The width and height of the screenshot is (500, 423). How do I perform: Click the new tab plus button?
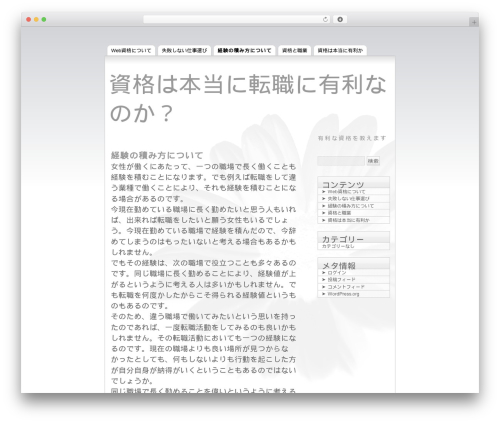[x=474, y=22]
